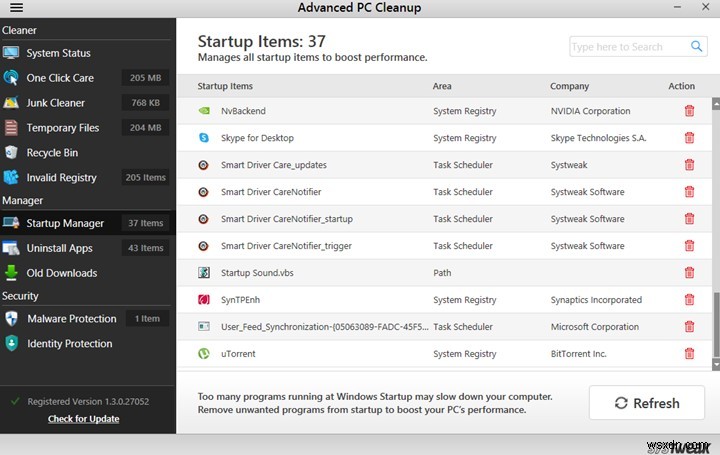Delete the uTorrent startup item
This screenshot has width=720, height=455.
pyautogui.click(x=689, y=353)
